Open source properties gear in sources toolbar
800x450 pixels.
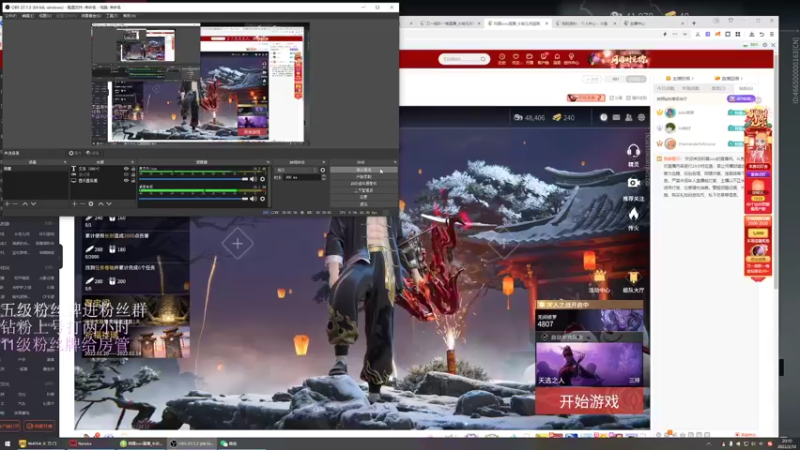coord(91,204)
